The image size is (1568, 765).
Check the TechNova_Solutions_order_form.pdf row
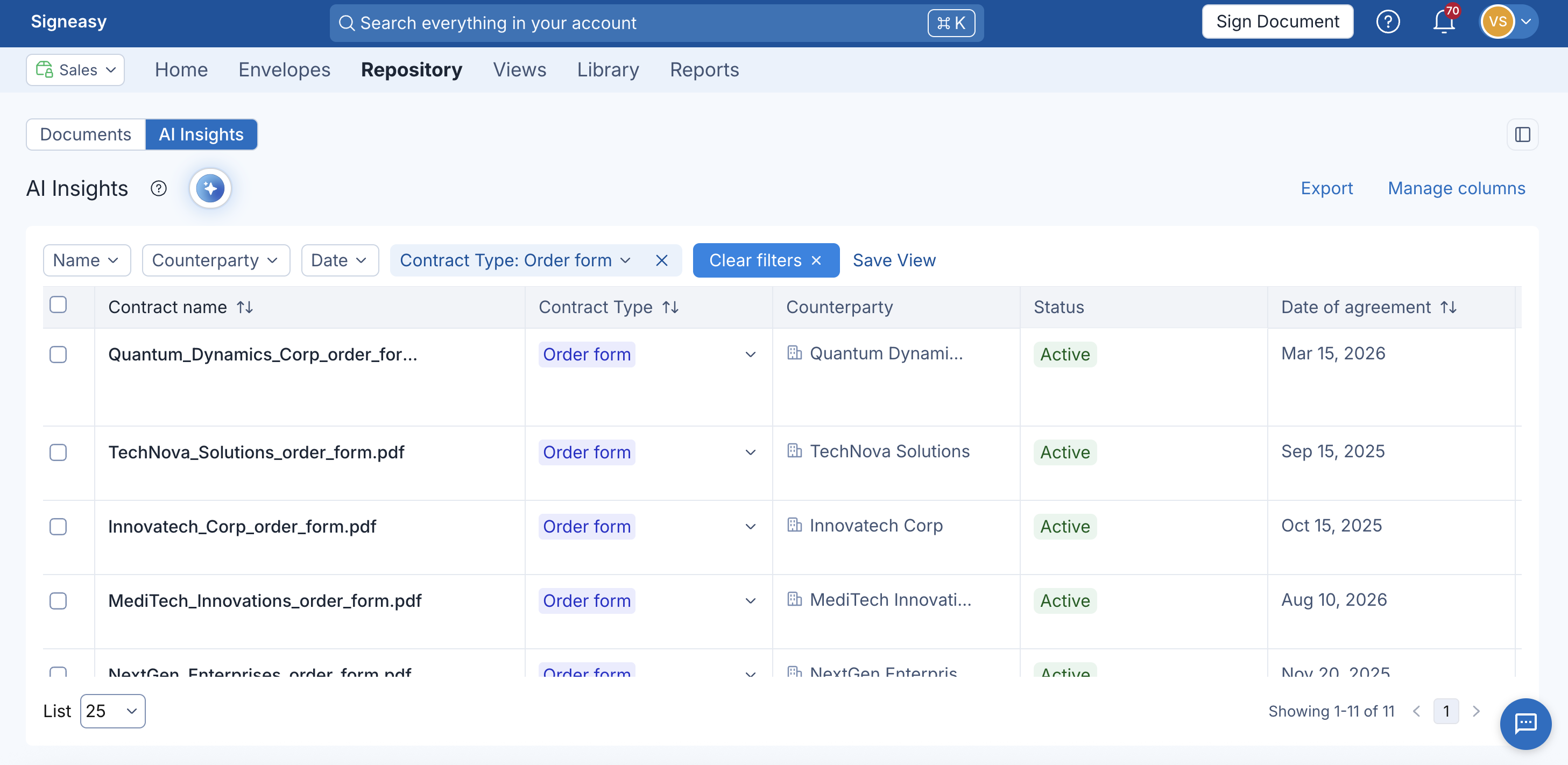pyautogui.click(x=58, y=452)
